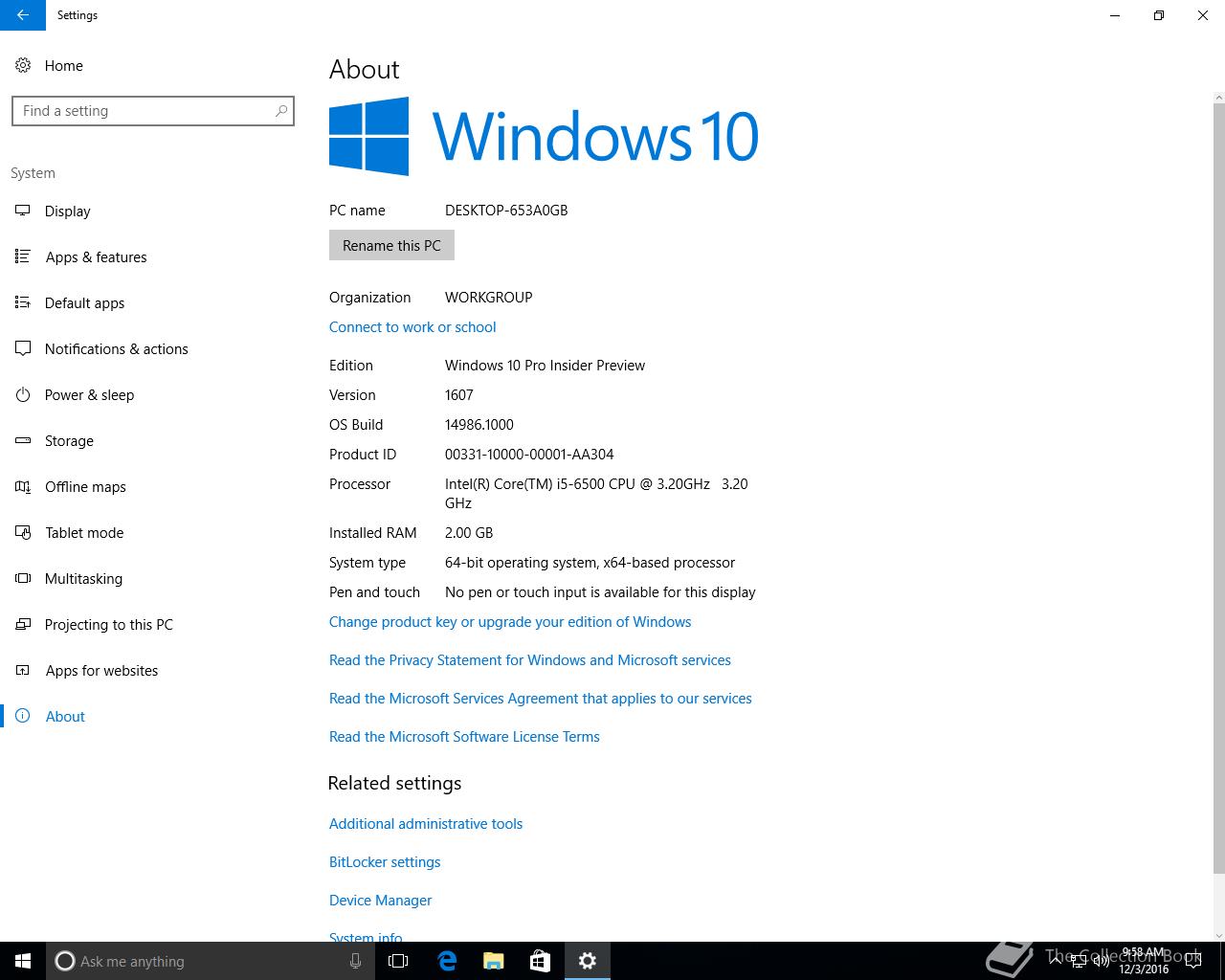1225x980 pixels.
Task: Select the Display monitor icon
Action: click(23, 211)
